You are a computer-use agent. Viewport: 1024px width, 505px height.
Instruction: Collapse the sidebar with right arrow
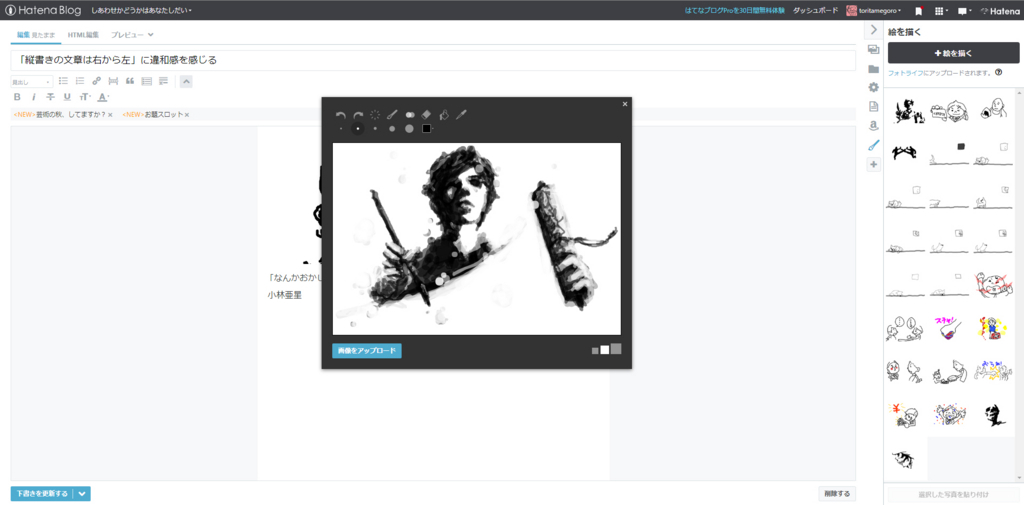click(874, 30)
